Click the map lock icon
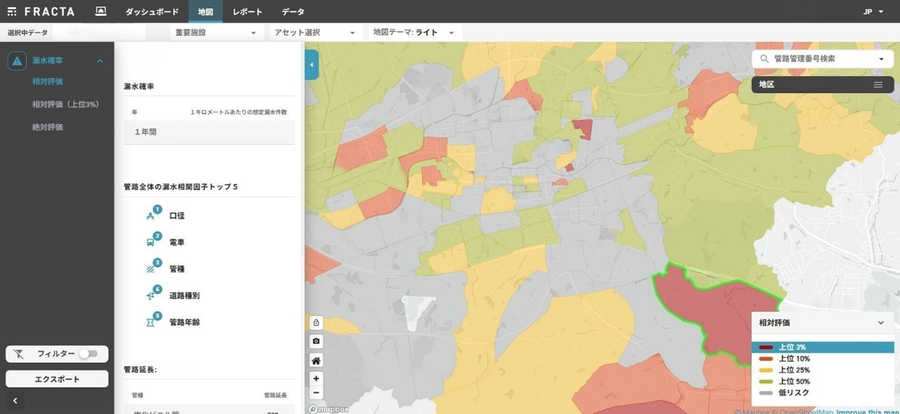Image resolution: width=900 pixels, height=414 pixels. click(316, 323)
